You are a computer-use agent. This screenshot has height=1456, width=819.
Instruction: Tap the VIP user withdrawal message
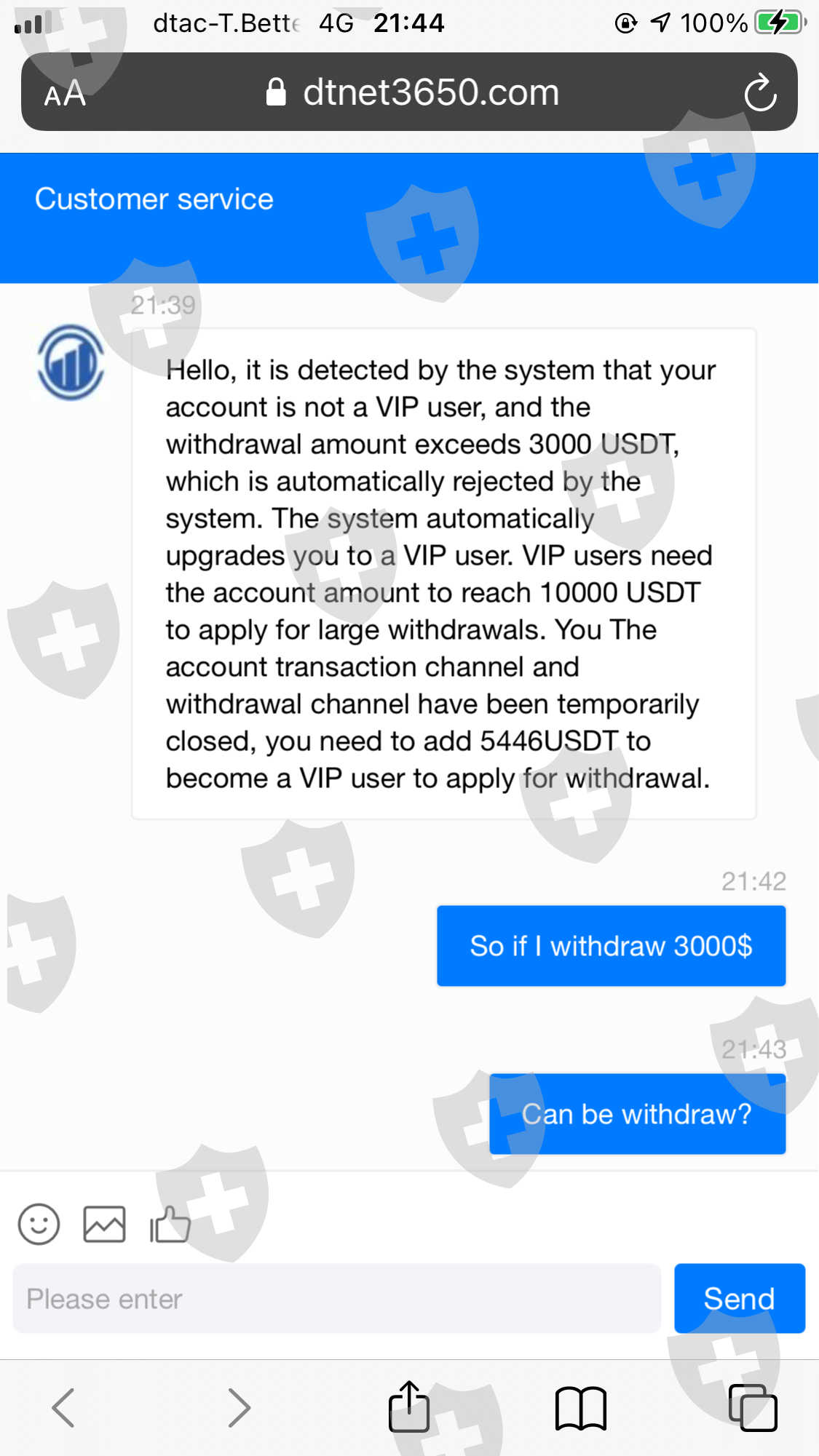click(443, 573)
